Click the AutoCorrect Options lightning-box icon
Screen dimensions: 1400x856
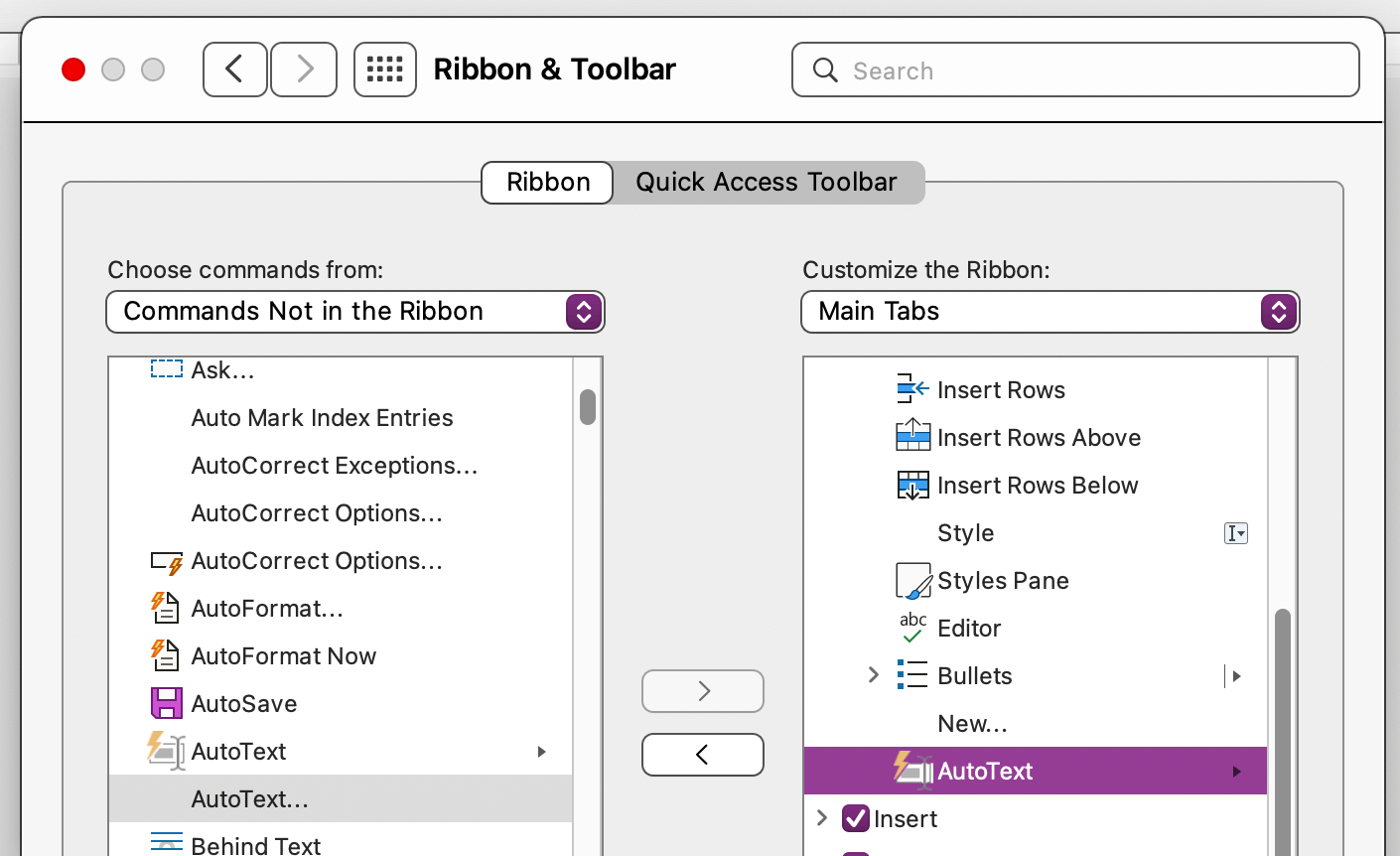(166, 562)
